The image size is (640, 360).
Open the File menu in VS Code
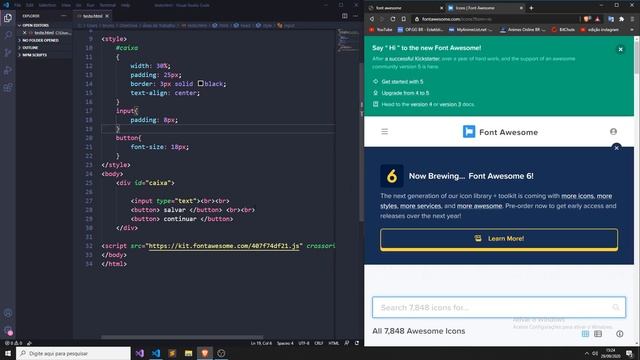(18, 5)
